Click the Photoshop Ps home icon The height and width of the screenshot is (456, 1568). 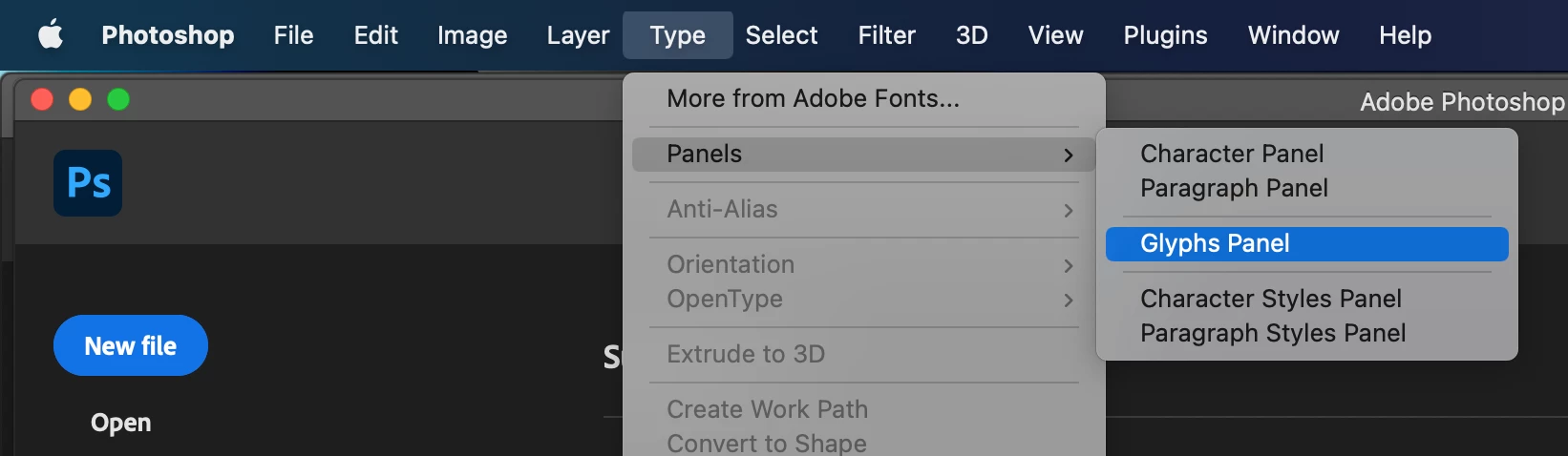pos(88,183)
